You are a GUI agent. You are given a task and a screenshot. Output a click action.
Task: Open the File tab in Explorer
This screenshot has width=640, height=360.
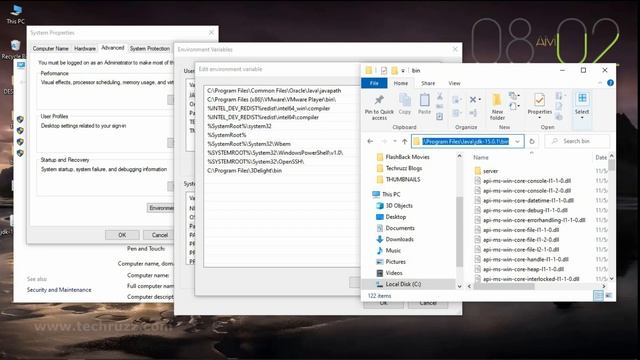(374, 83)
